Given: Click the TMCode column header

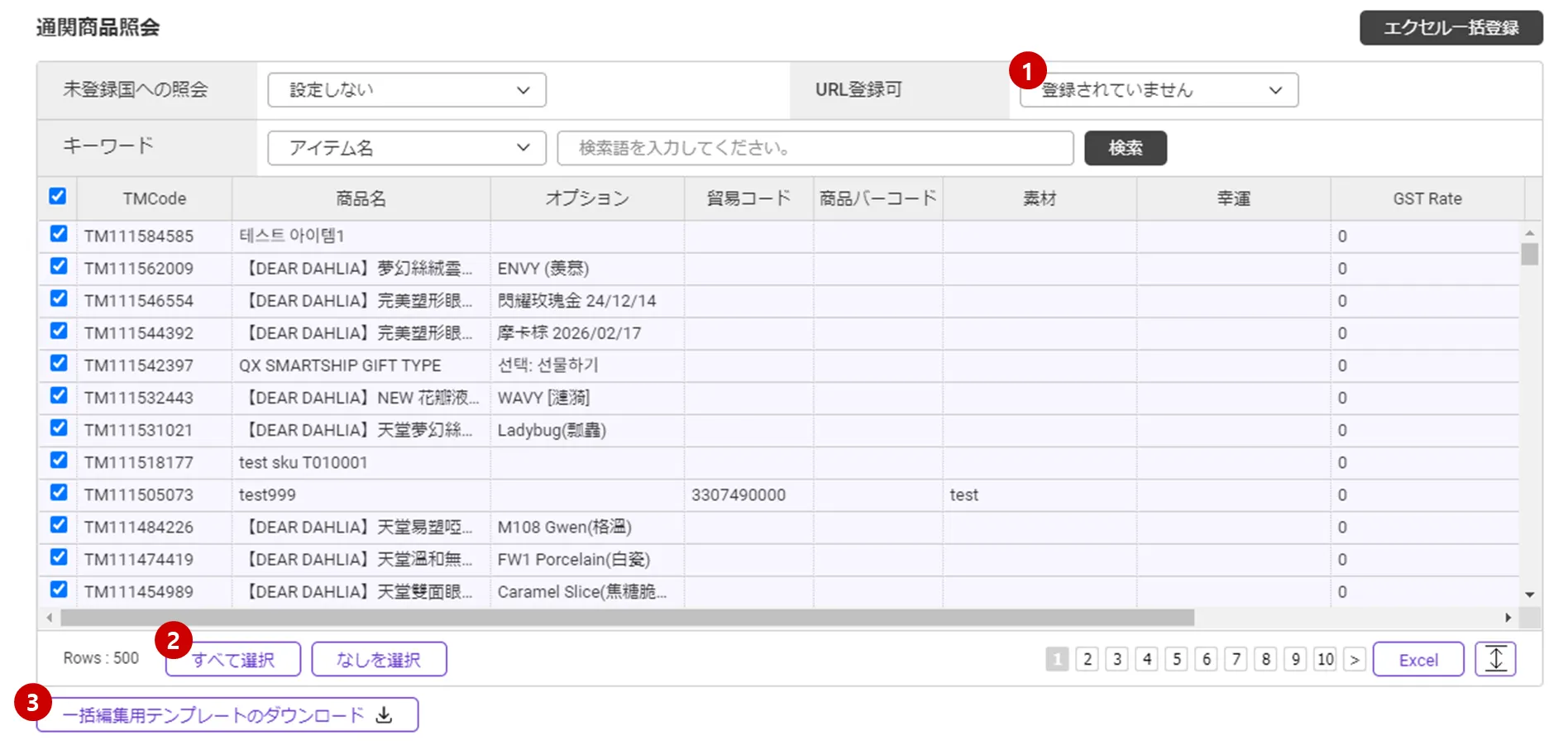Looking at the screenshot, I should tap(155, 198).
